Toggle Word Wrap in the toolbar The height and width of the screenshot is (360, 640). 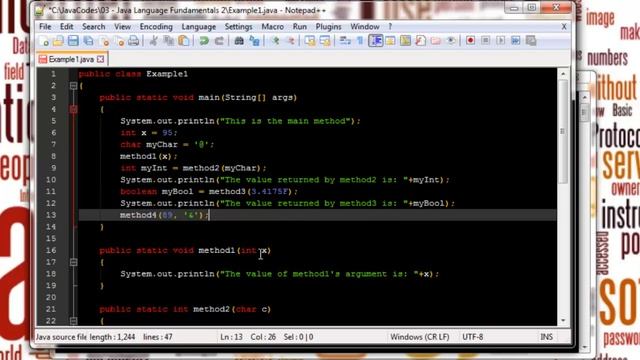(x=345, y=41)
